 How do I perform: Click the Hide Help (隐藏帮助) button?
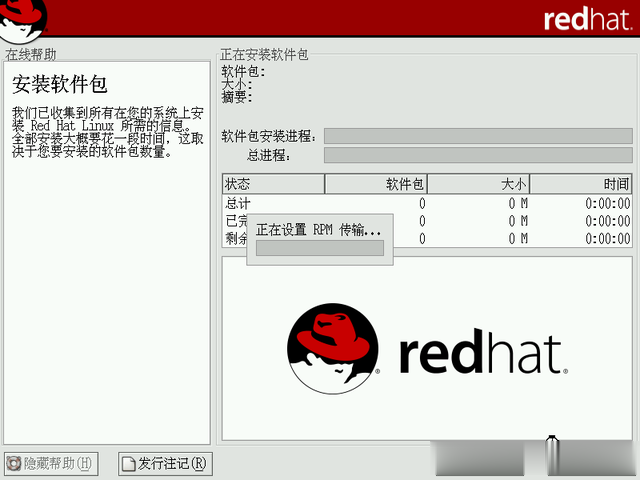[x=51, y=463]
